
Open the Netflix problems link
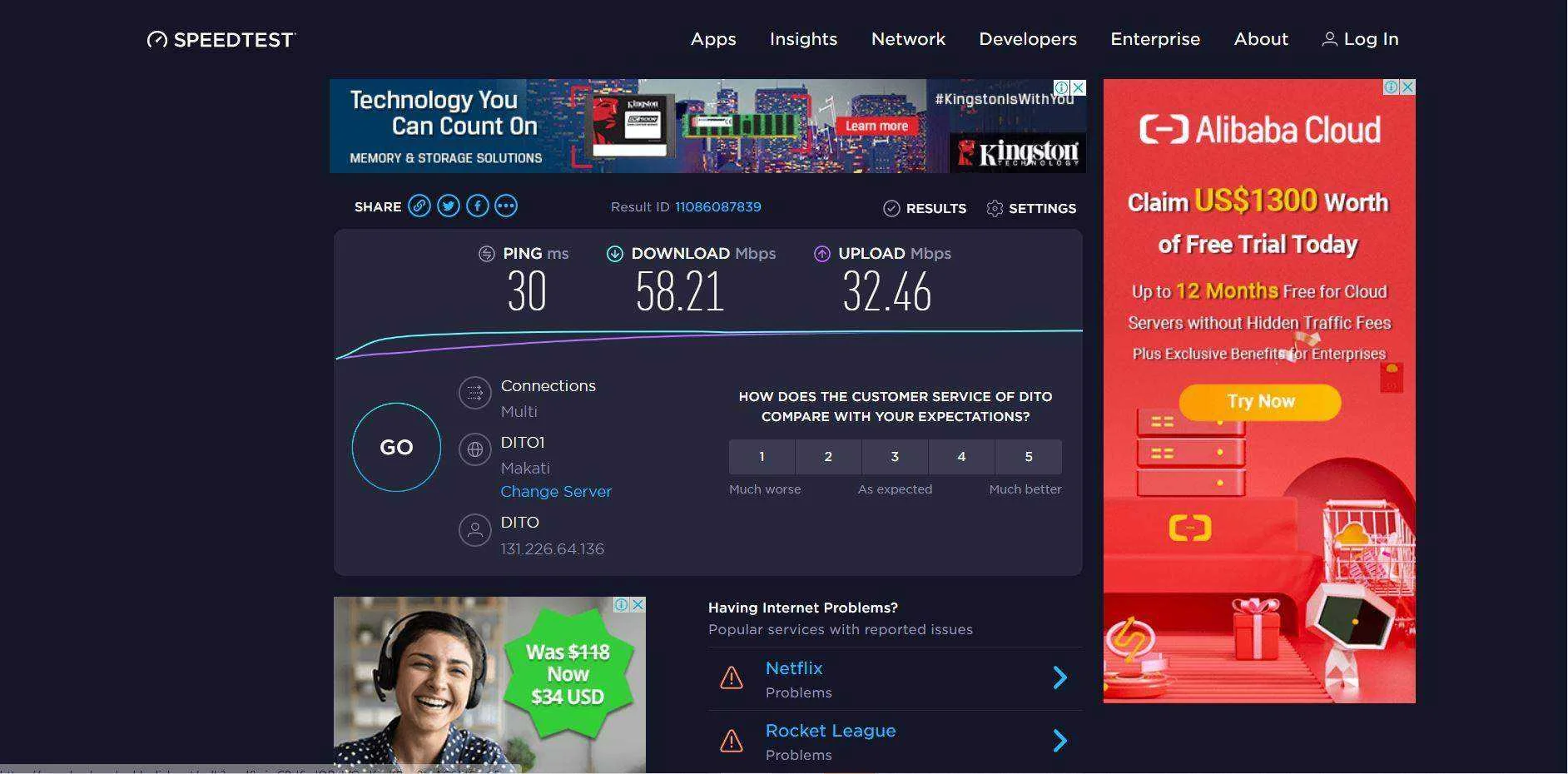tap(794, 668)
